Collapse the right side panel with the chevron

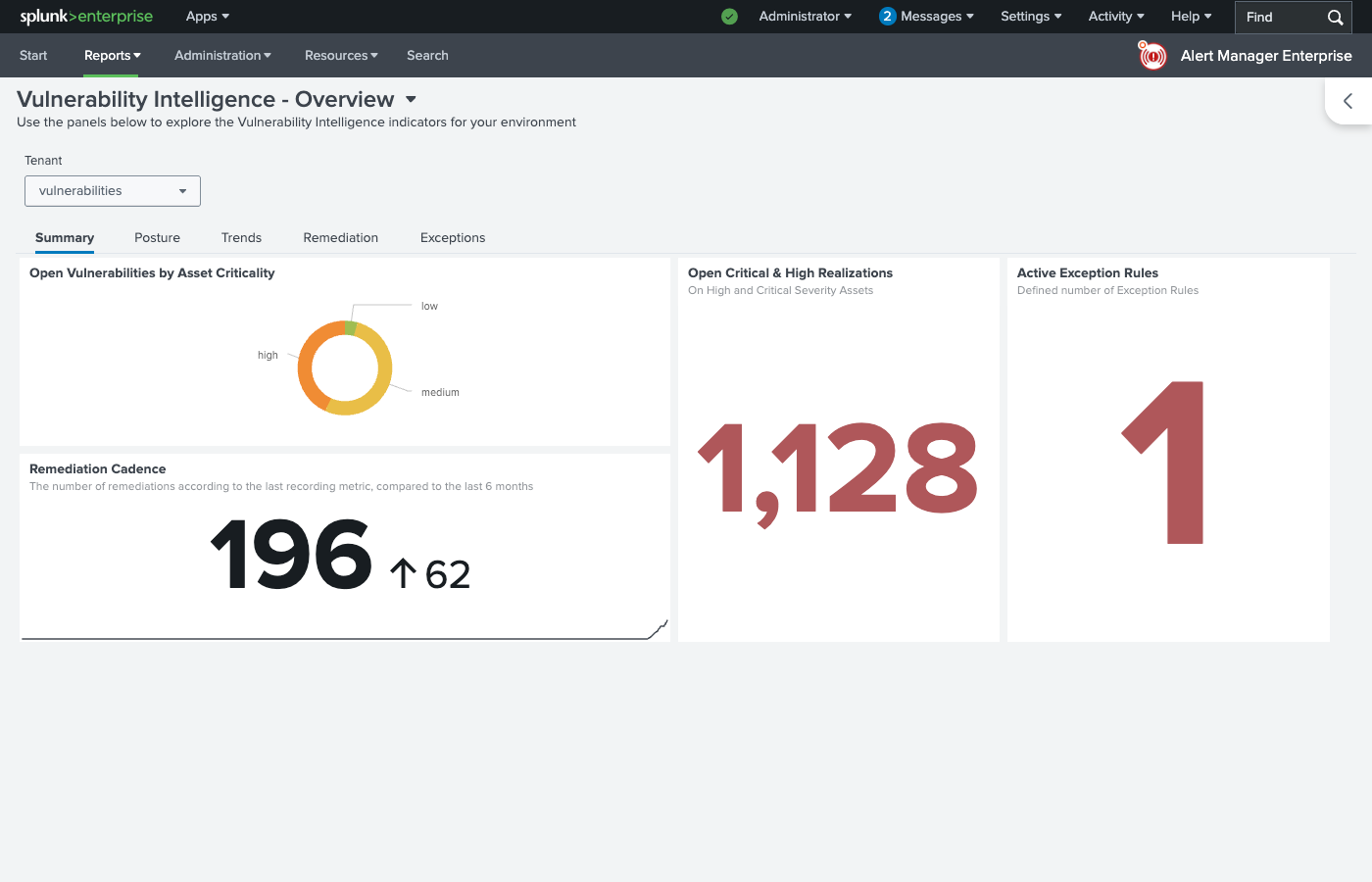click(x=1348, y=100)
